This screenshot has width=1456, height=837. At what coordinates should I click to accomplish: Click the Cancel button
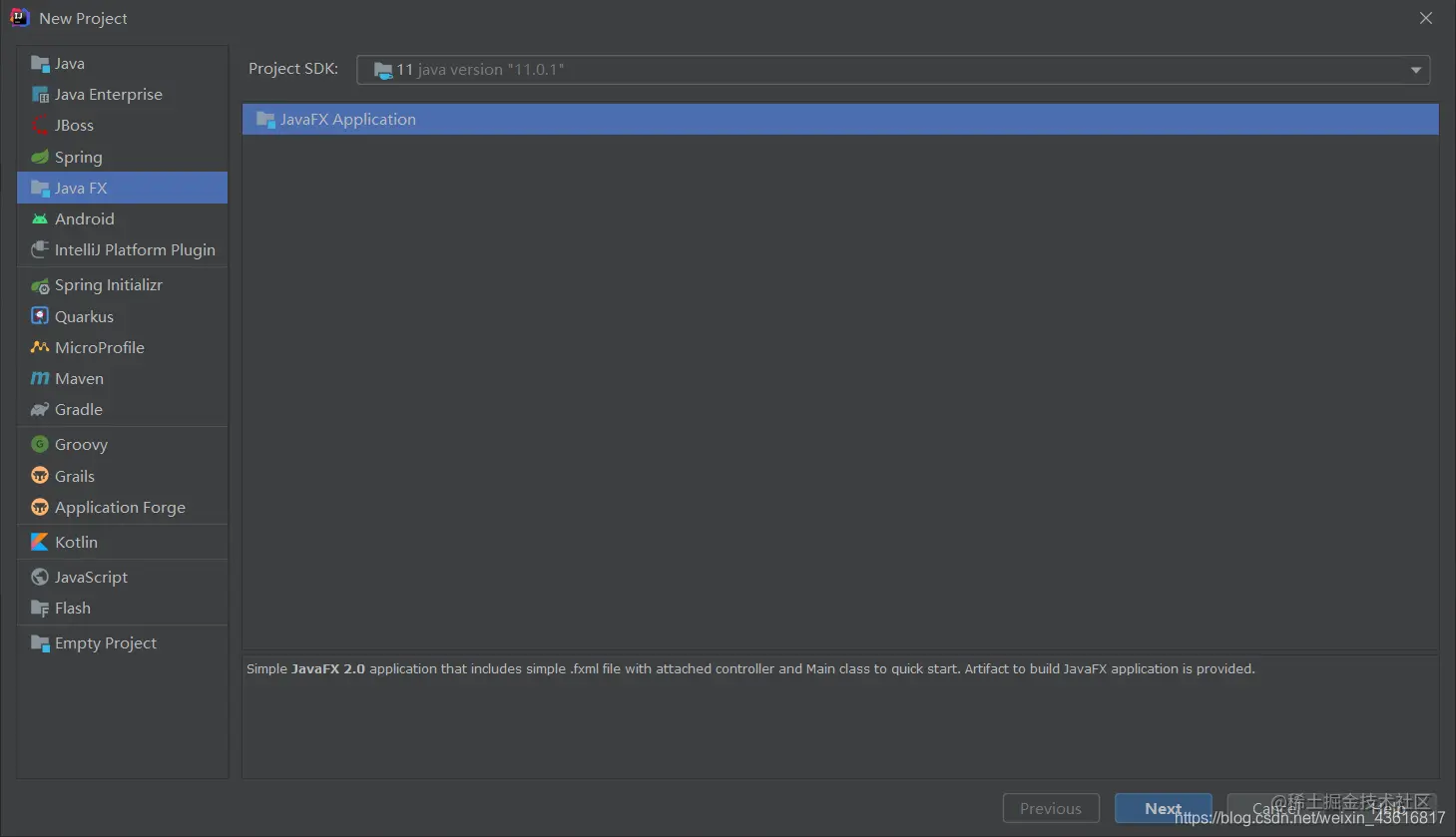pyautogui.click(x=1276, y=809)
